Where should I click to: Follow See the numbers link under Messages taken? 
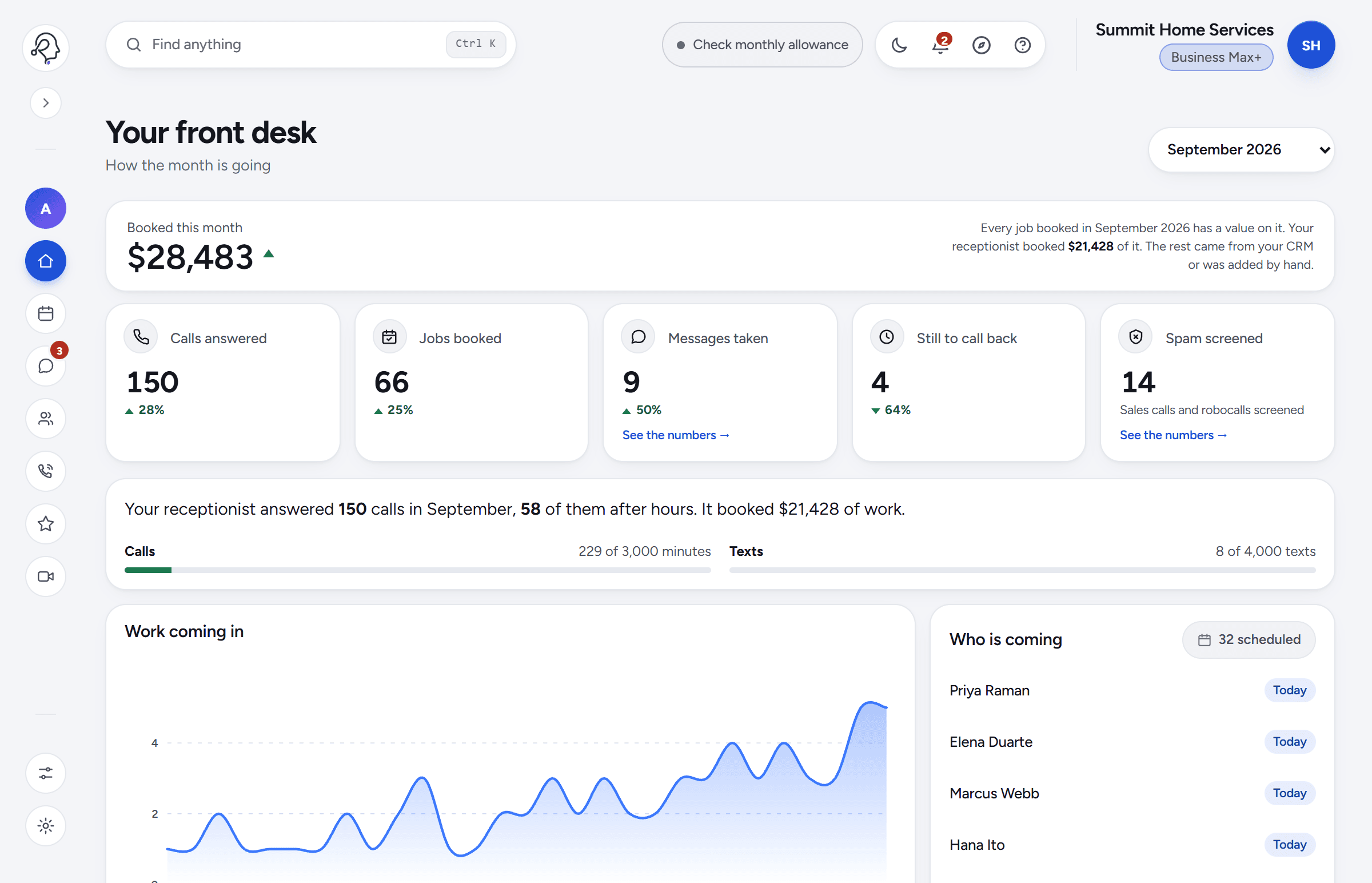click(676, 435)
